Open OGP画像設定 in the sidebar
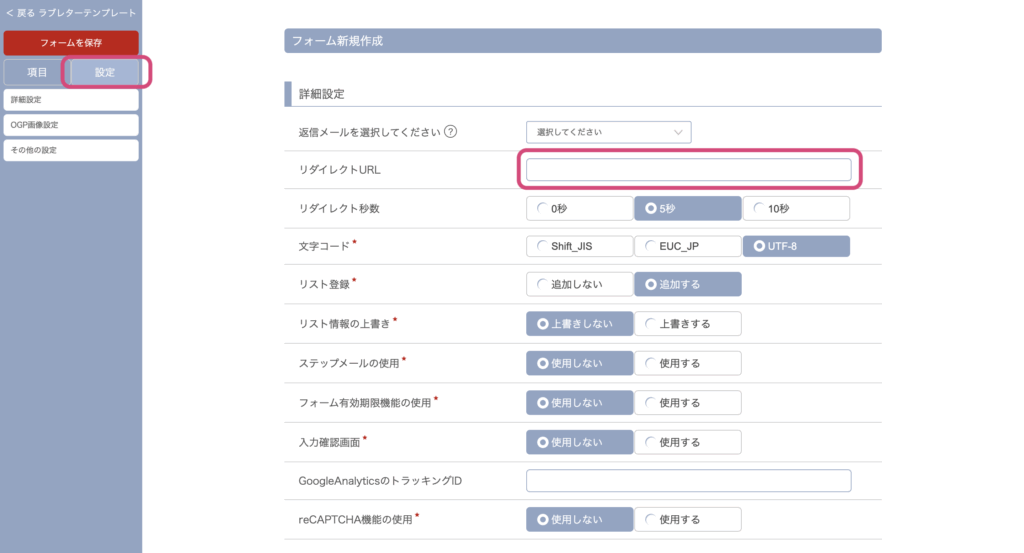Image resolution: width=1024 pixels, height=553 pixels. click(71, 125)
